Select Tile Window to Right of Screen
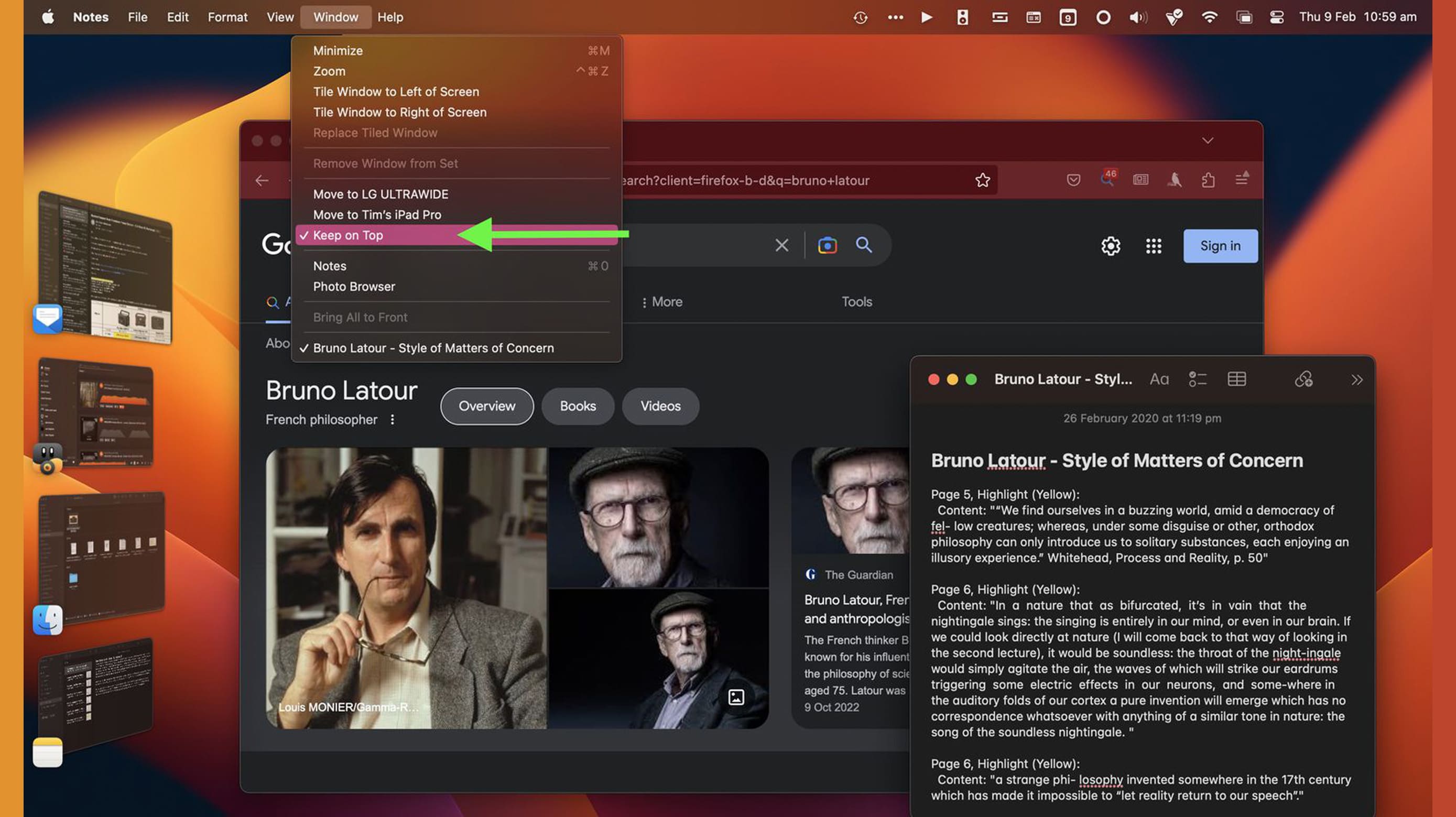The height and width of the screenshot is (817, 1456). (456, 112)
